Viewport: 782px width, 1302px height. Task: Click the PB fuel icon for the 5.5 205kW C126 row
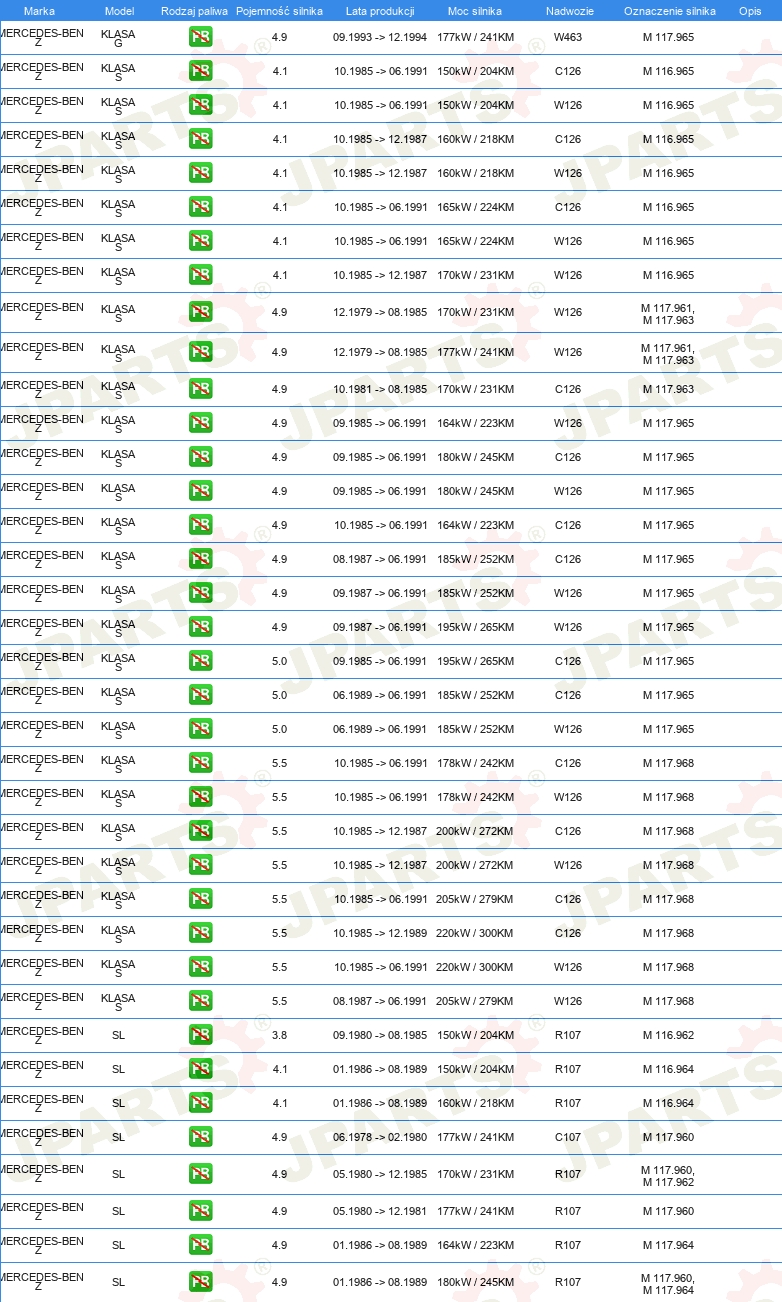click(x=200, y=900)
